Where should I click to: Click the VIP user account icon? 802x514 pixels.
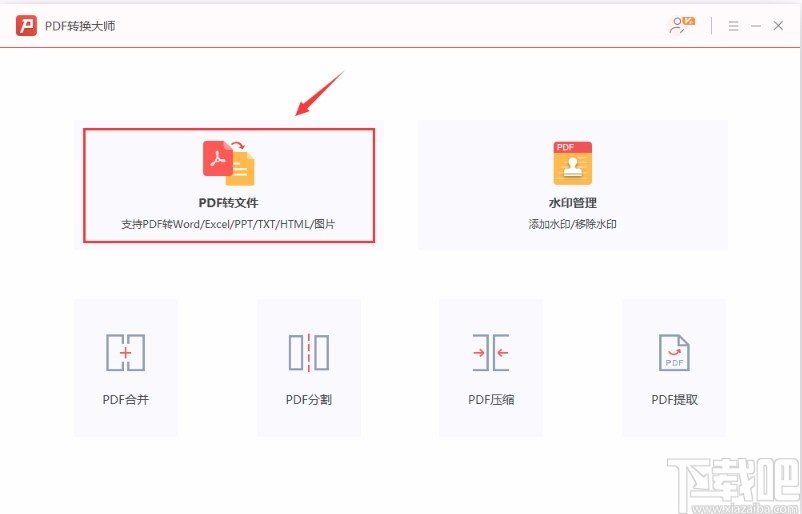pos(682,25)
